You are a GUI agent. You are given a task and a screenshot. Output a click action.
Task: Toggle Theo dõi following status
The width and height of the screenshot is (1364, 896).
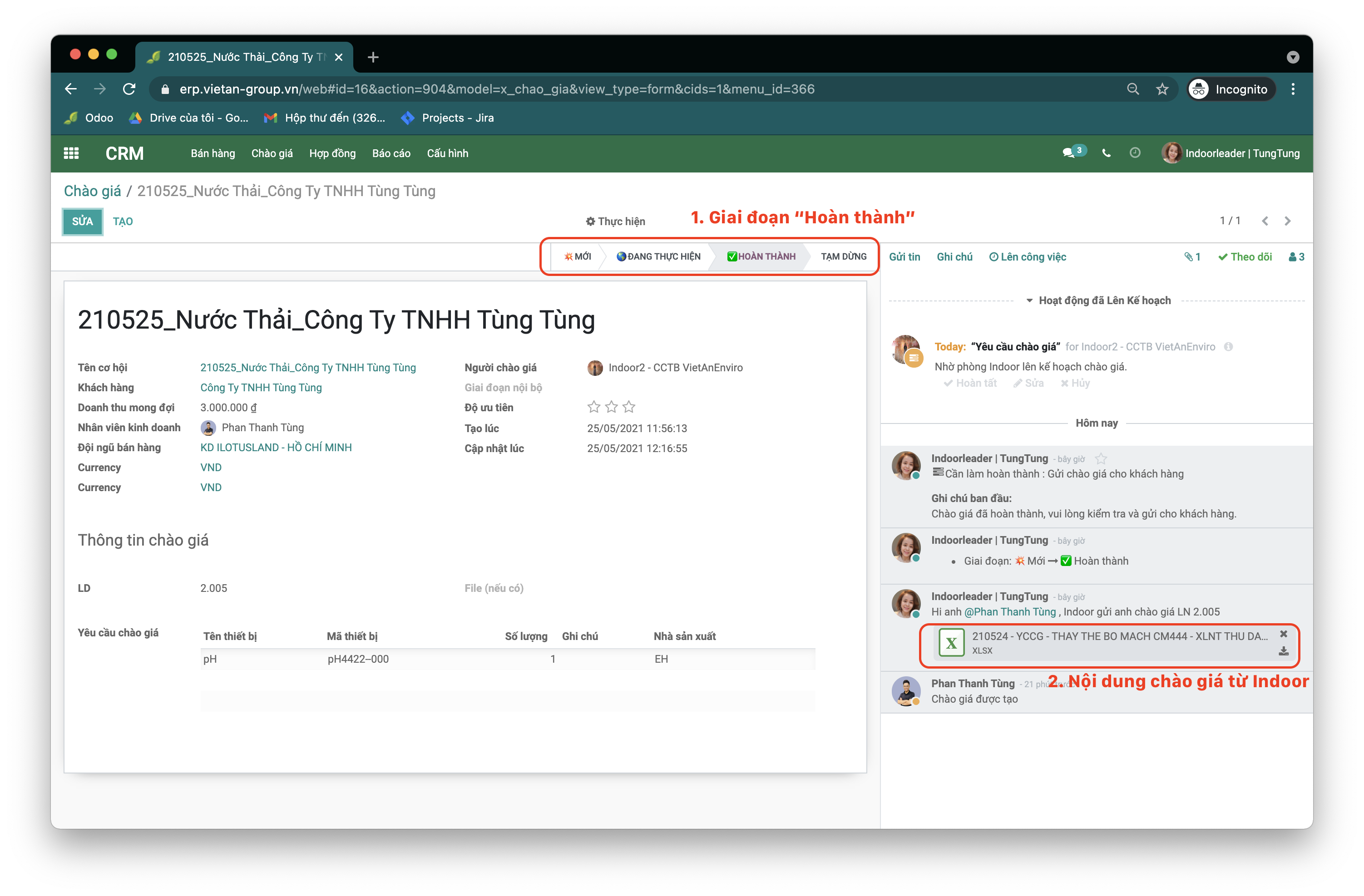coord(1245,256)
